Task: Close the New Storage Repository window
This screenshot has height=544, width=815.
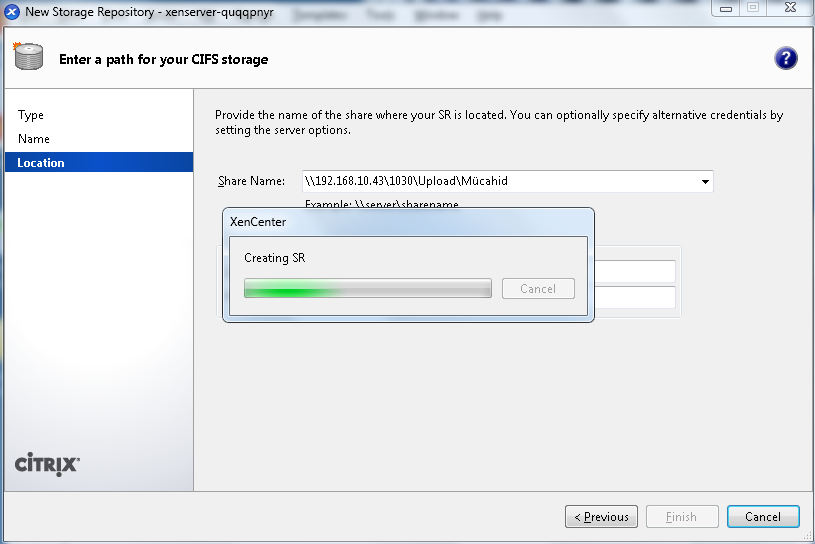Action: pyautogui.click(x=790, y=8)
